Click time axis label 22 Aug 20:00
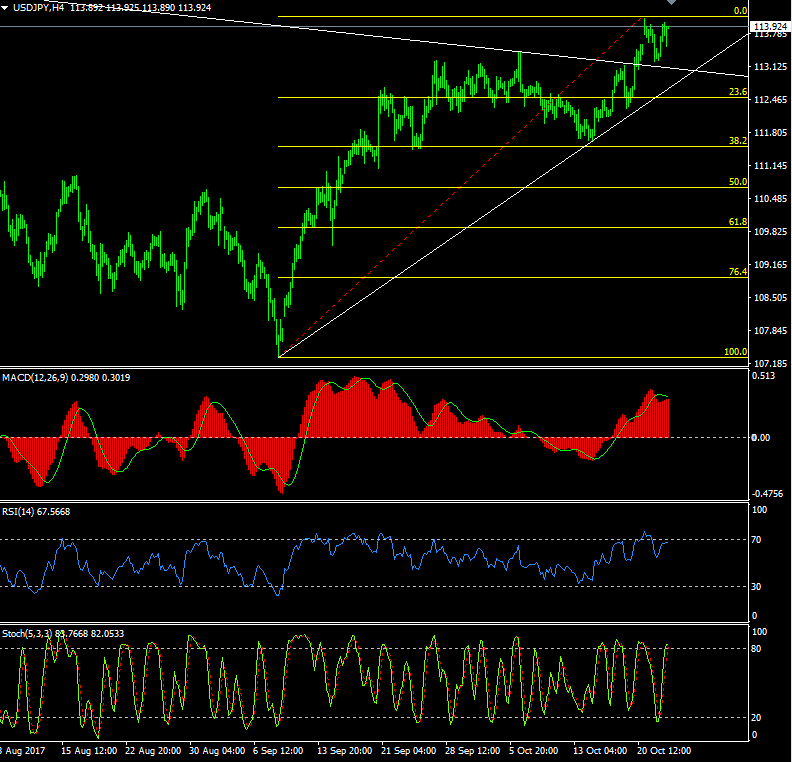The image size is (792, 762). [x=153, y=750]
